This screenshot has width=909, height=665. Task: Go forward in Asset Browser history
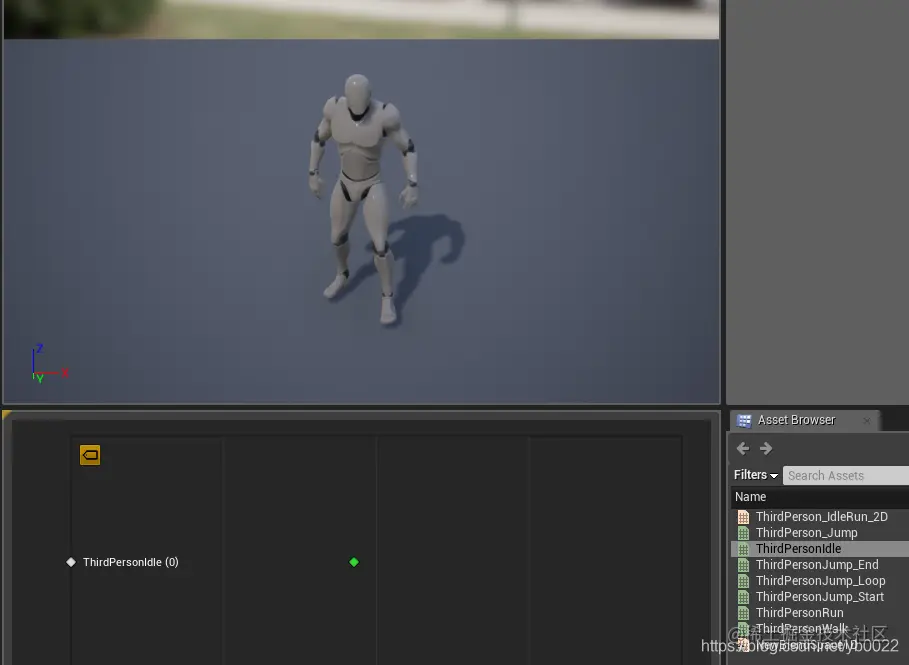766,448
